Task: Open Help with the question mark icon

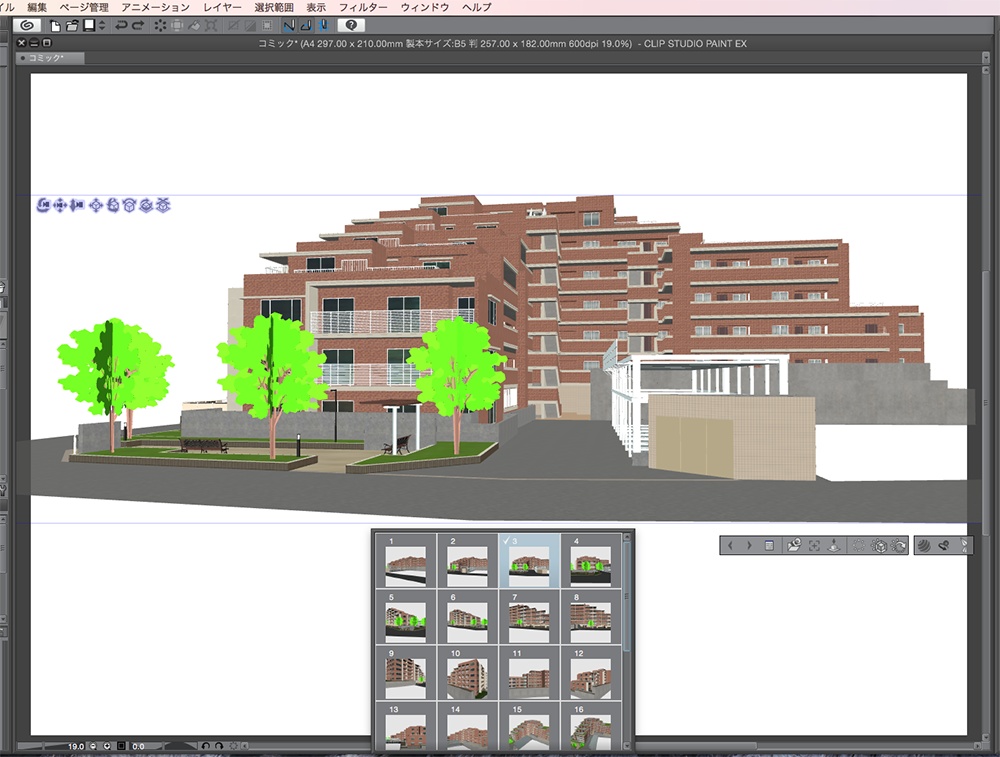Action: (351, 26)
